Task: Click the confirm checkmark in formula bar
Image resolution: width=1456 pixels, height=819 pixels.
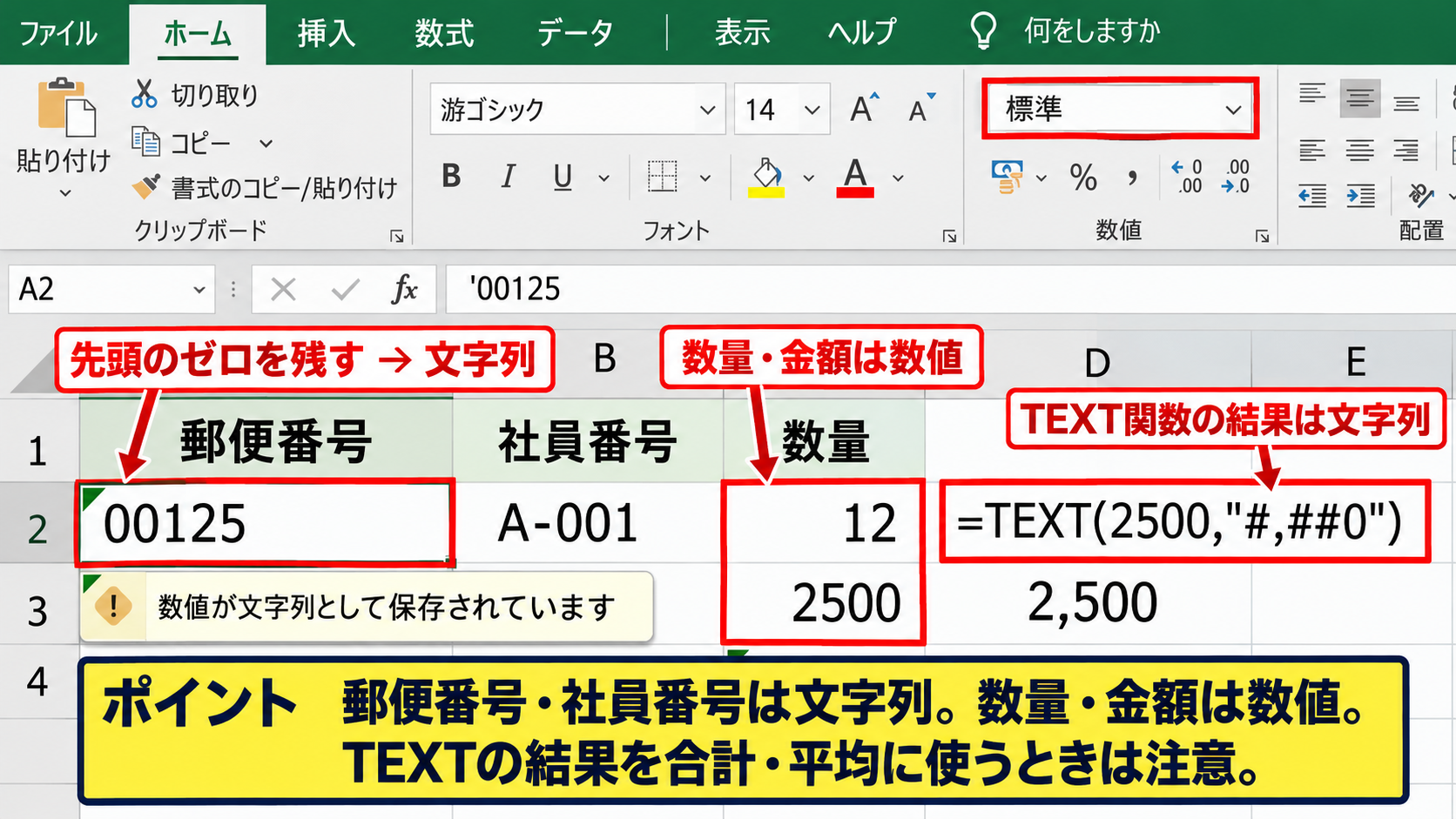Action: [x=346, y=289]
